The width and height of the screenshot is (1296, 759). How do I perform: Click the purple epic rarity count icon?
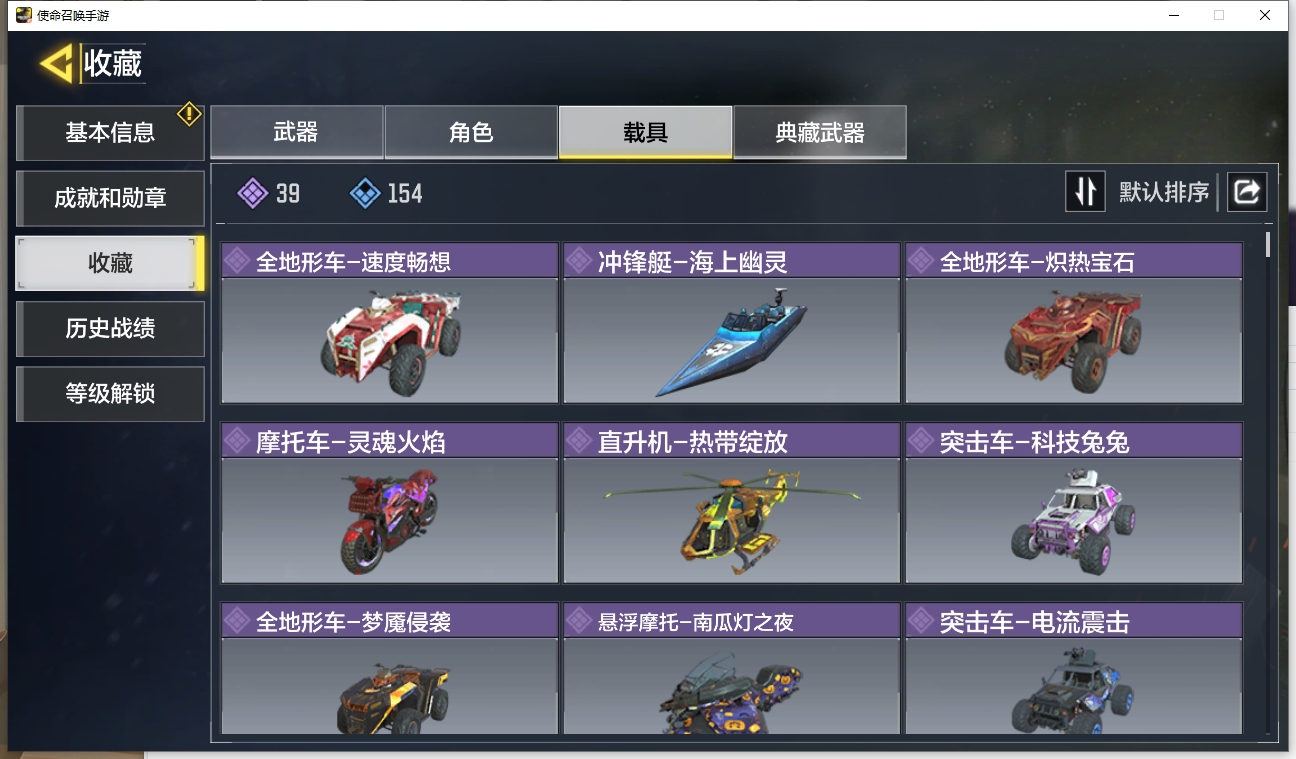click(x=252, y=193)
